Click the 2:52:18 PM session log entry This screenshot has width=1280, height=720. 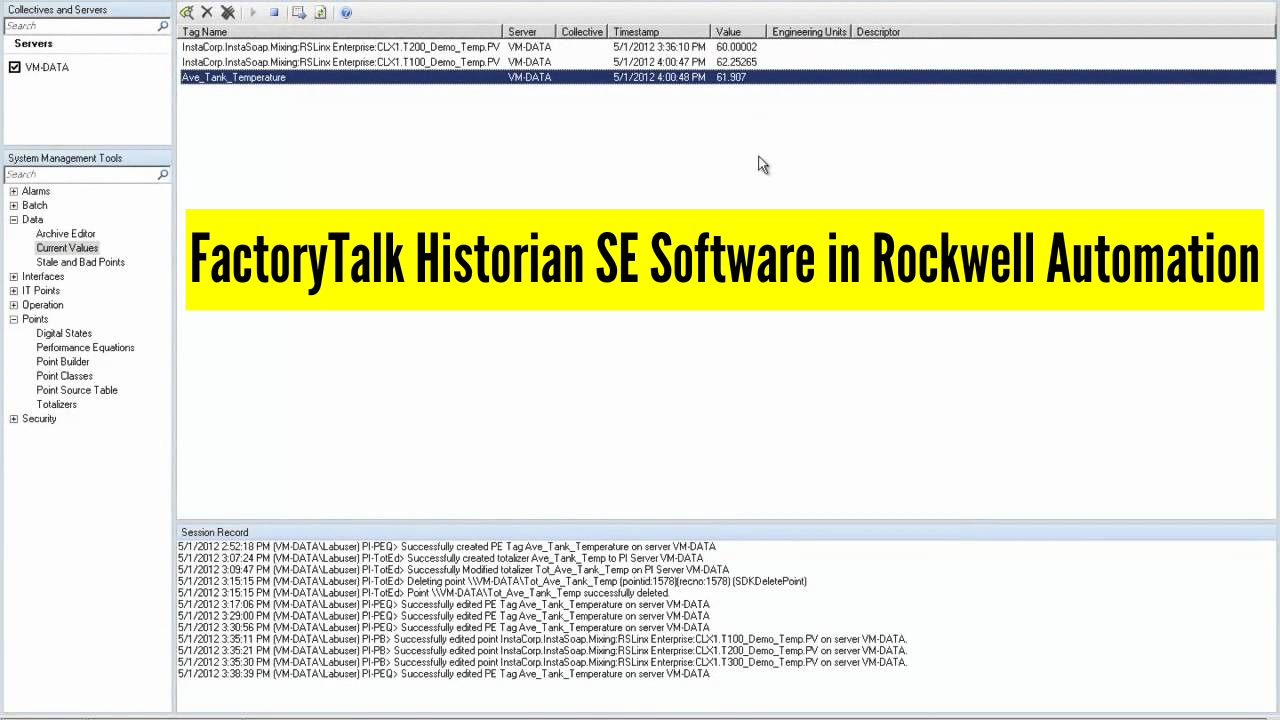click(447, 547)
